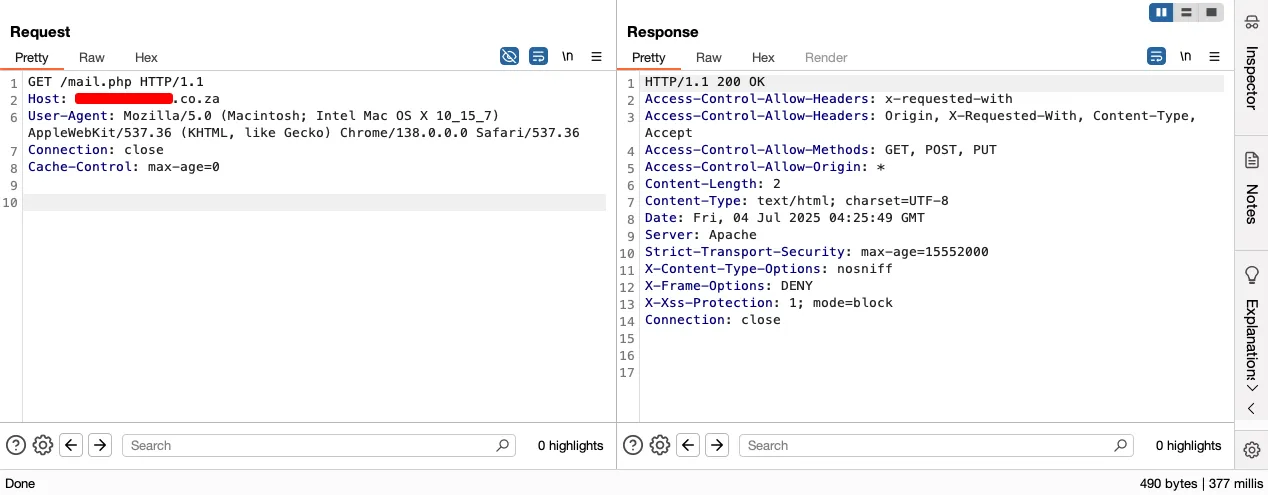Focus the Response search field
This screenshot has width=1268, height=495.
click(x=936, y=445)
